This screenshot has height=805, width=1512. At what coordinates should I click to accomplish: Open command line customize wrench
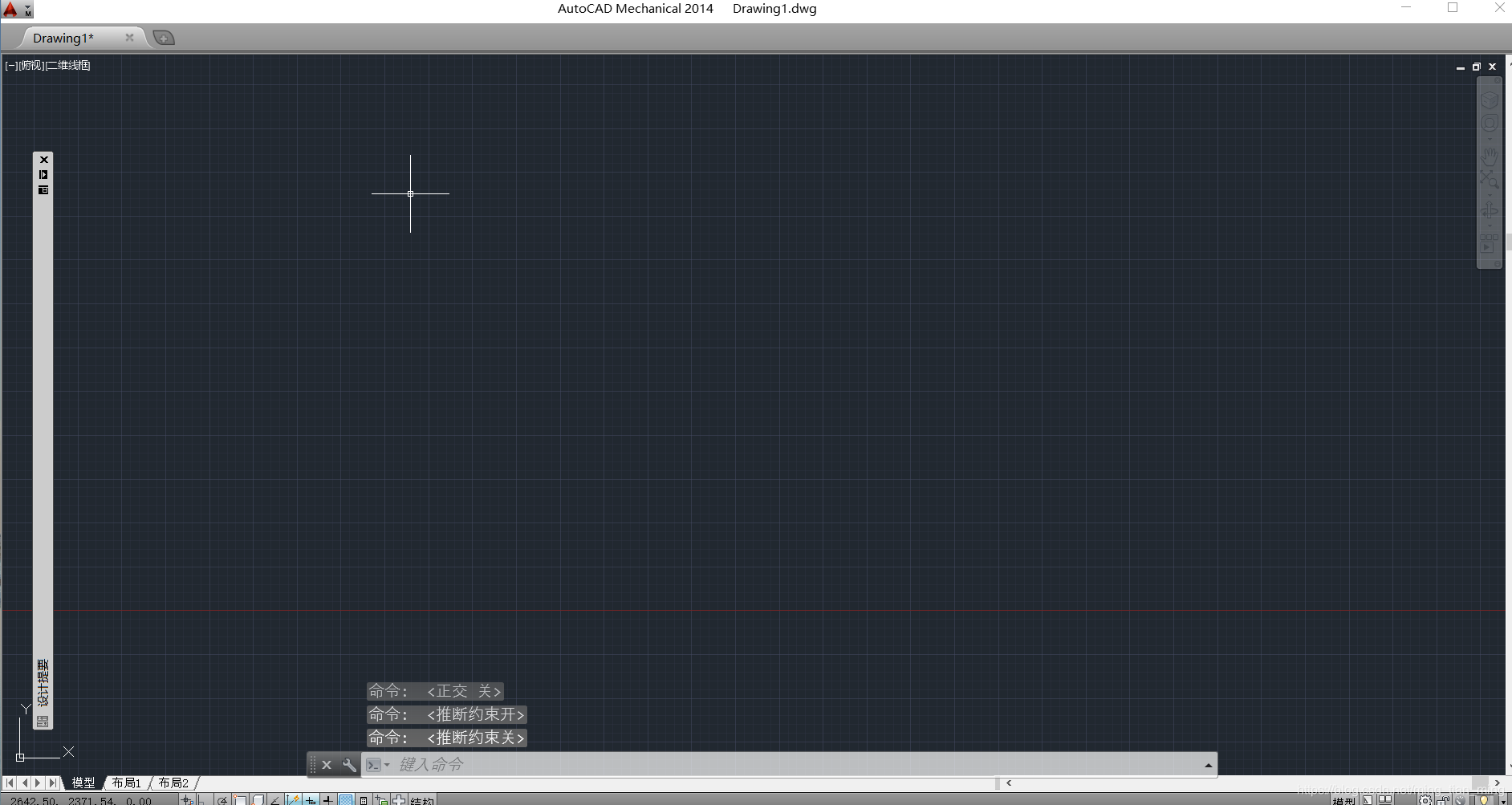click(349, 765)
